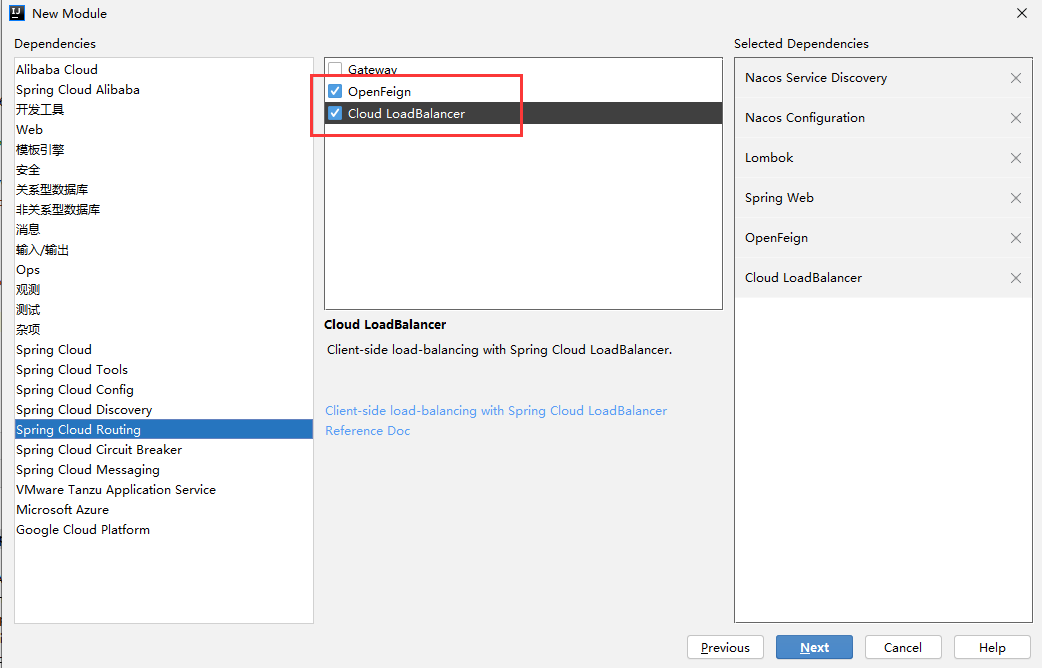
Task: Select the 观测 category
Action: click(163, 290)
